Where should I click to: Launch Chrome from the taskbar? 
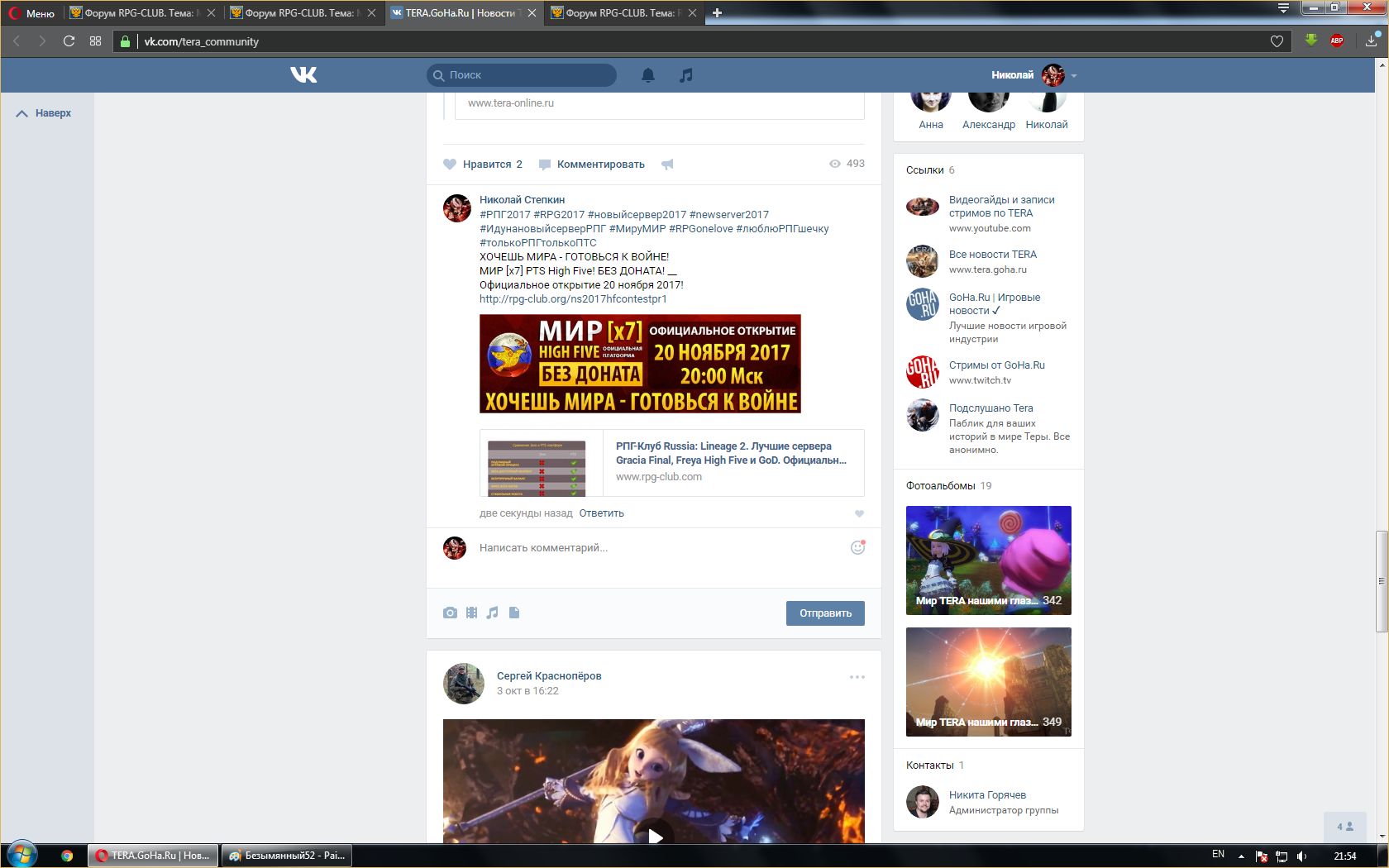coord(67,856)
